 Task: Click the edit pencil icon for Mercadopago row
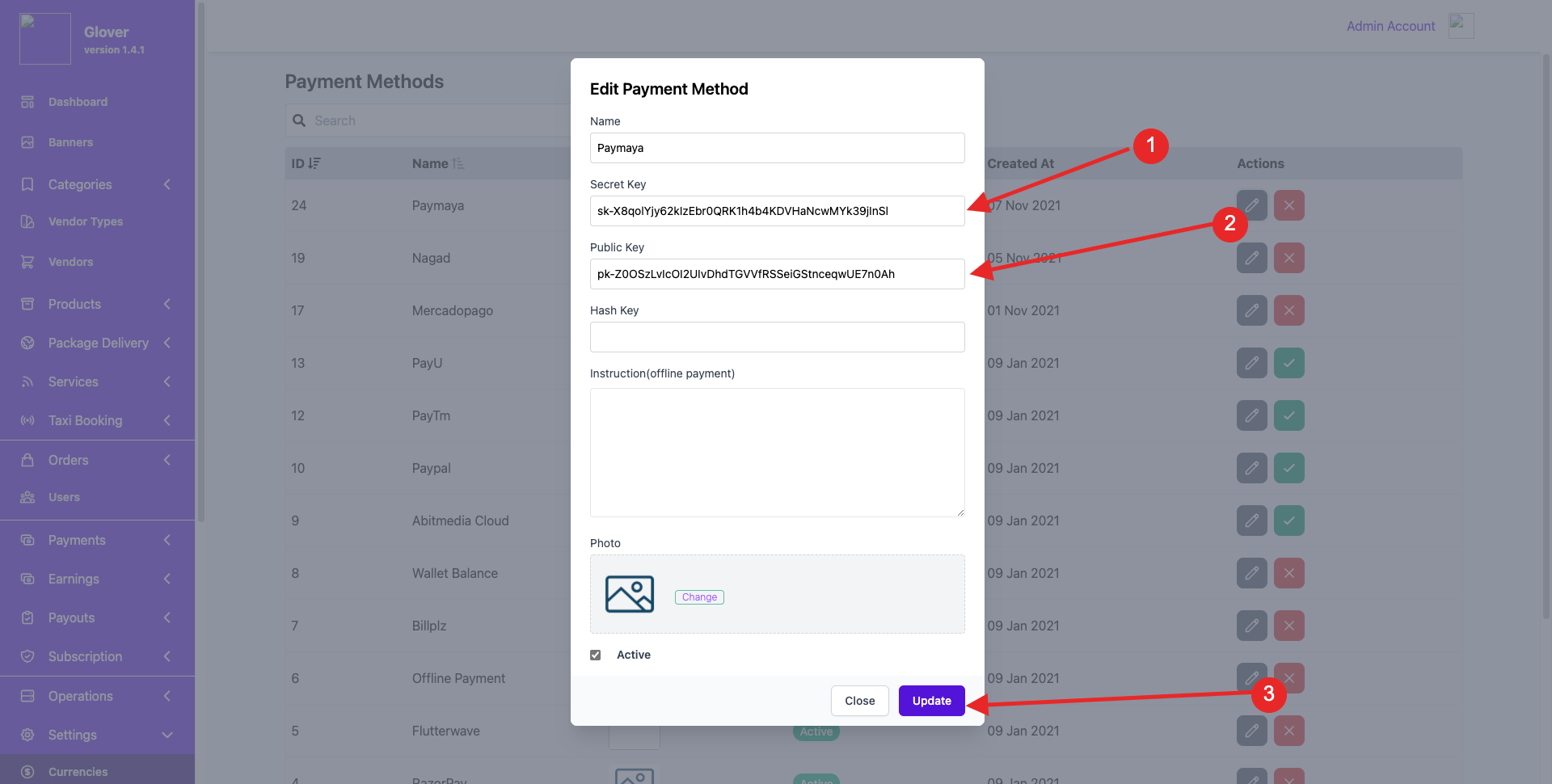(1251, 310)
